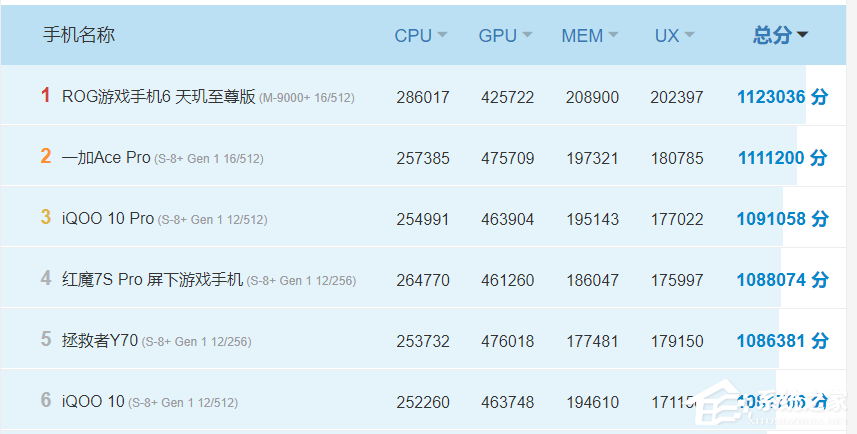Click GPU score 463904
Screen dimensions: 857x434
coord(508,219)
